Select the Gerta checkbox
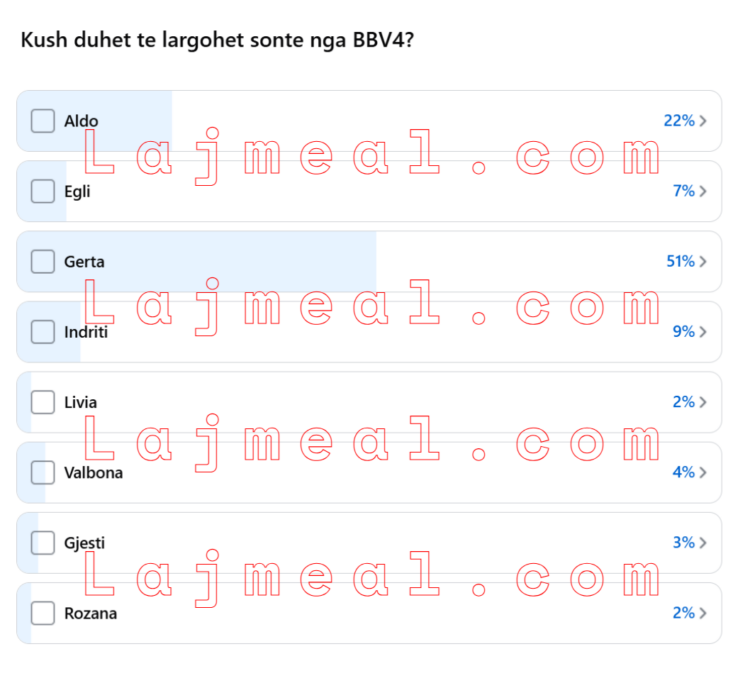This screenshot has width=750, height=688. pos(43,261)
